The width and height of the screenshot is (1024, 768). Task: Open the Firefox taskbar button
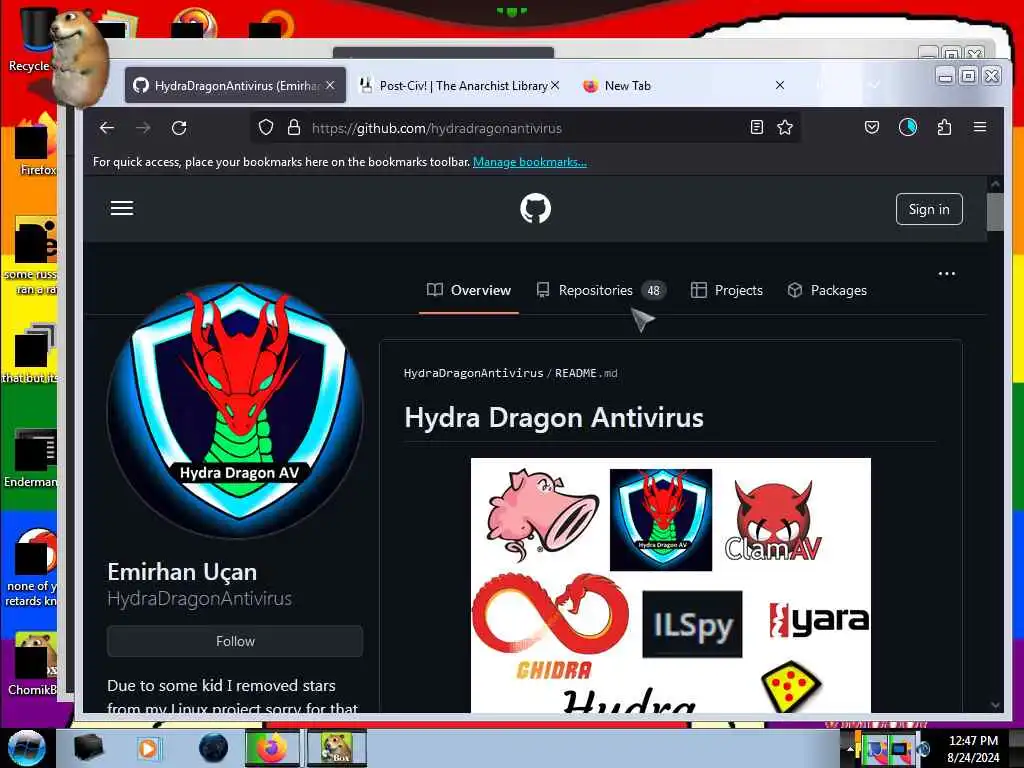(x=272, y=748)
